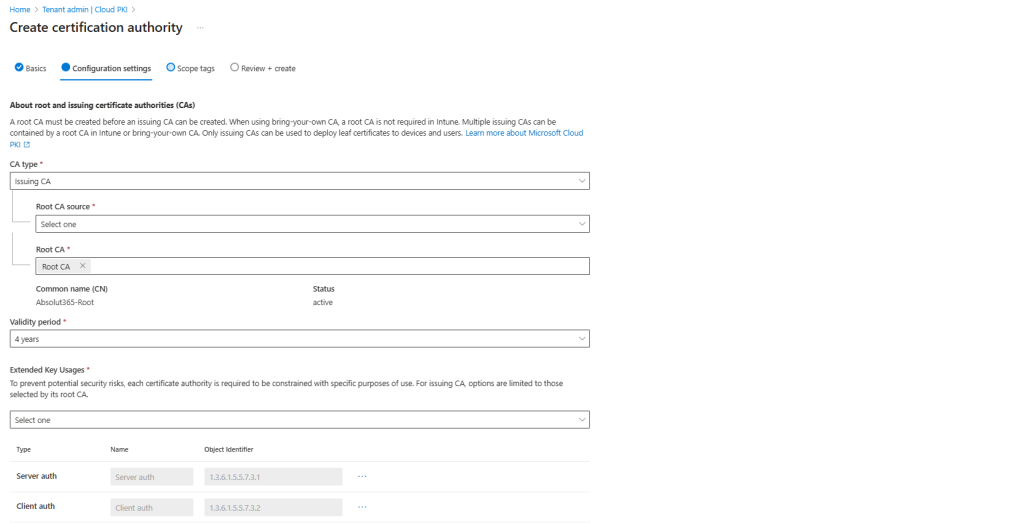Click the Client auth object identifier field
Image resolution: width=1024 pixels, height=523 pixels.
(x=272, y=508)
